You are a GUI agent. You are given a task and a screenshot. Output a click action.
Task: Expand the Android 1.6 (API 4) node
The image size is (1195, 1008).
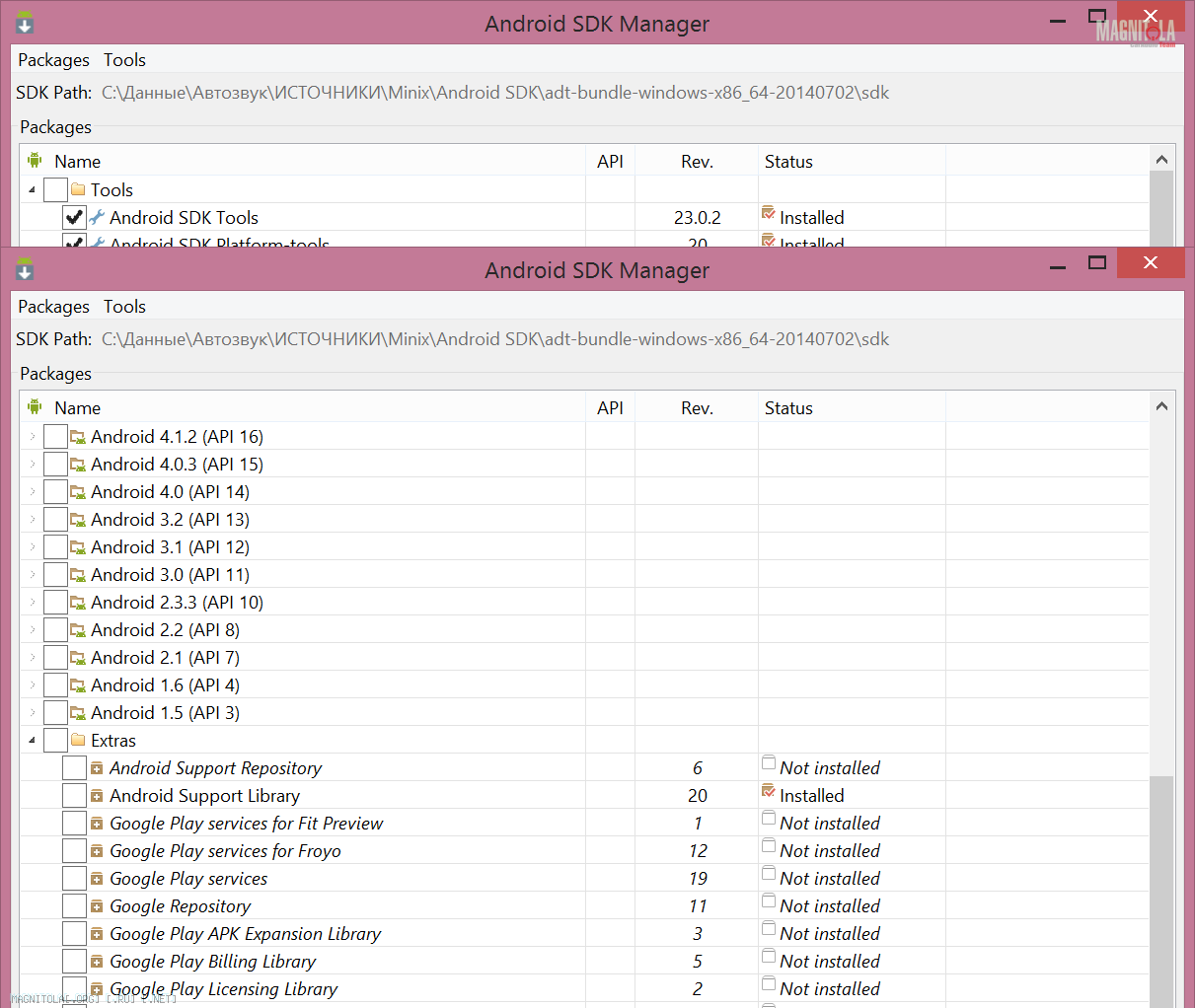click(33, 684)
